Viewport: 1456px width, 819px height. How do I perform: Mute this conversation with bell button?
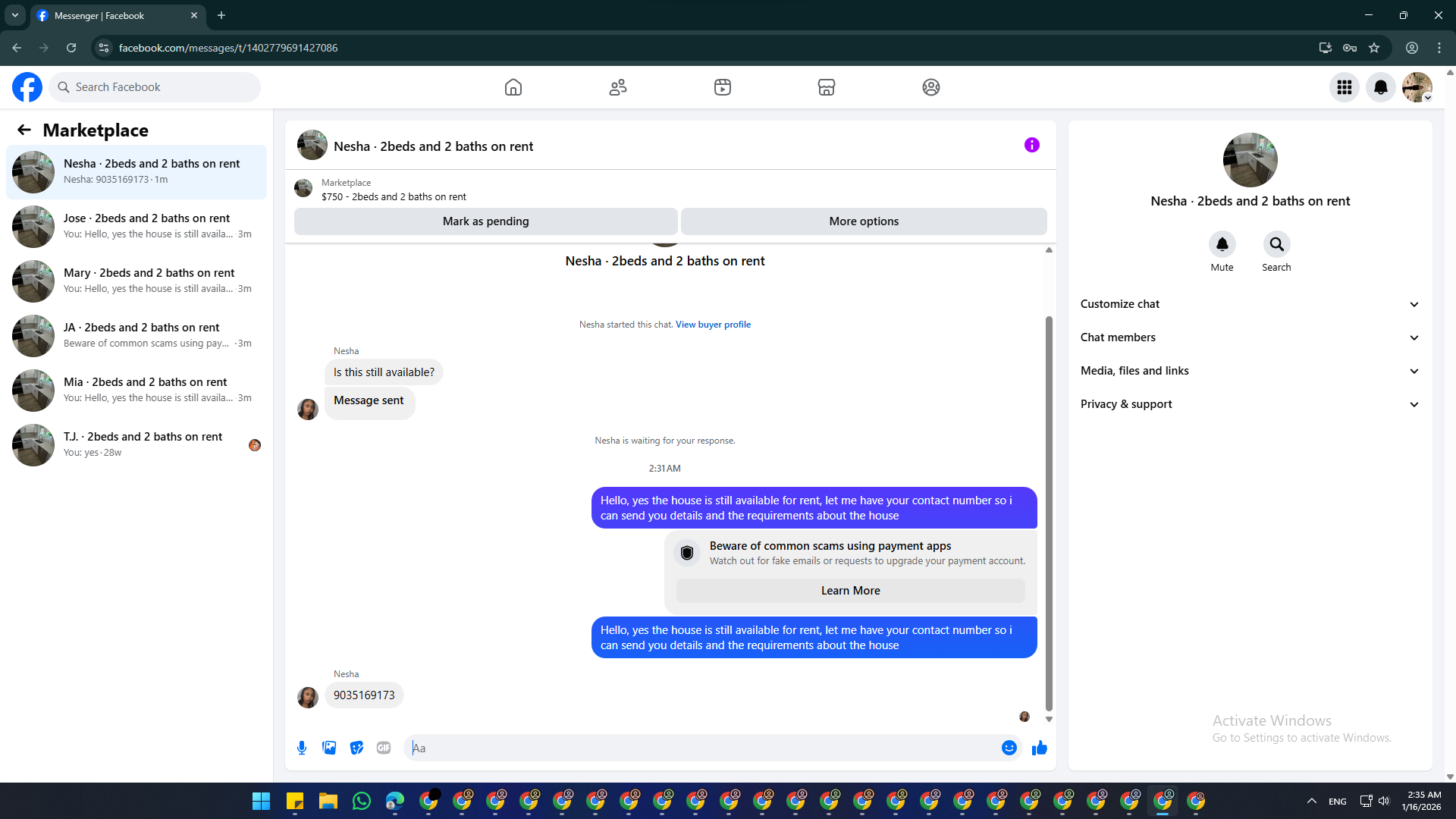point(1222,244)
